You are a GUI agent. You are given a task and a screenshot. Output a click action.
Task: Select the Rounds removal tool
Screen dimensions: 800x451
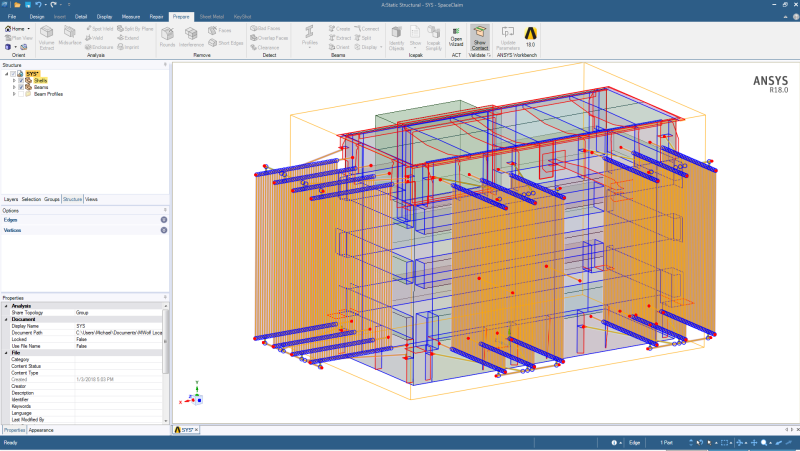(167, 37)
